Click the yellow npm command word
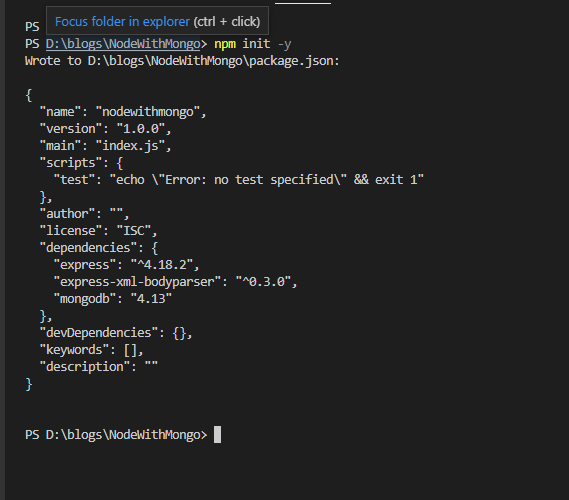Image resolution: width=569 pixels, height=500 pixels. (x=225, y=44)
